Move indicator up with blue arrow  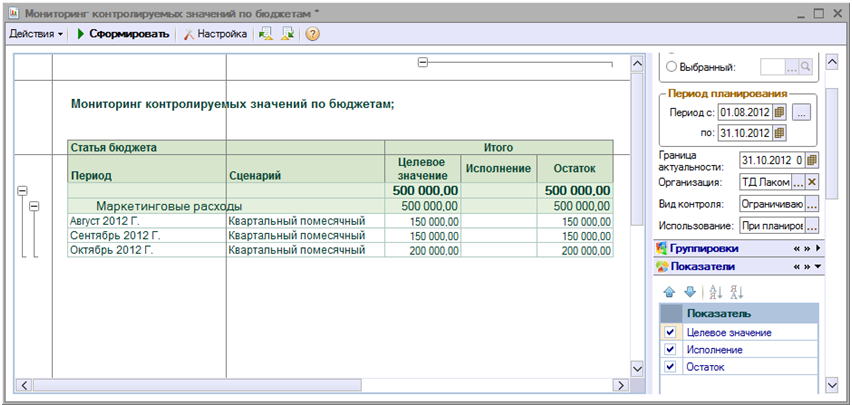(x=670, y=292)
